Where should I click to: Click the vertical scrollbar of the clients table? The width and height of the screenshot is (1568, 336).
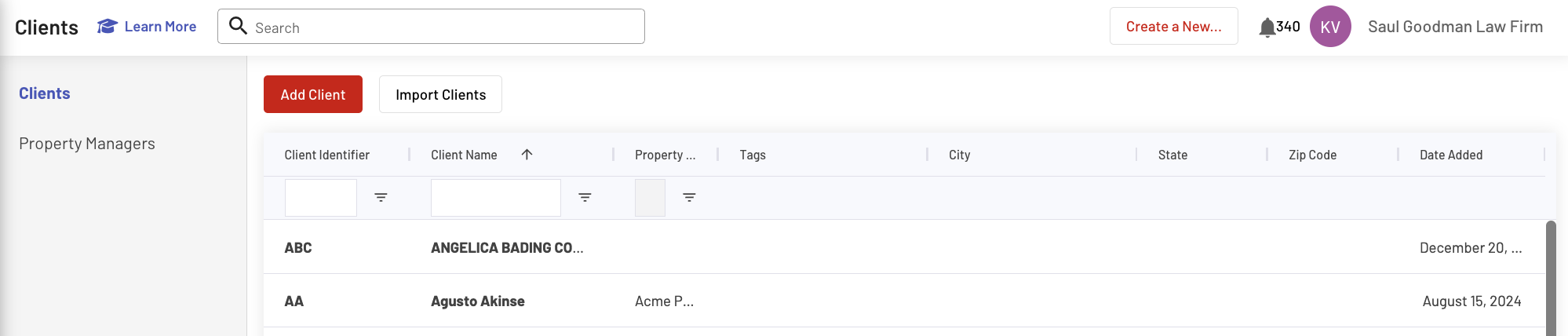pyautogui.click(x=1551, y=278)
